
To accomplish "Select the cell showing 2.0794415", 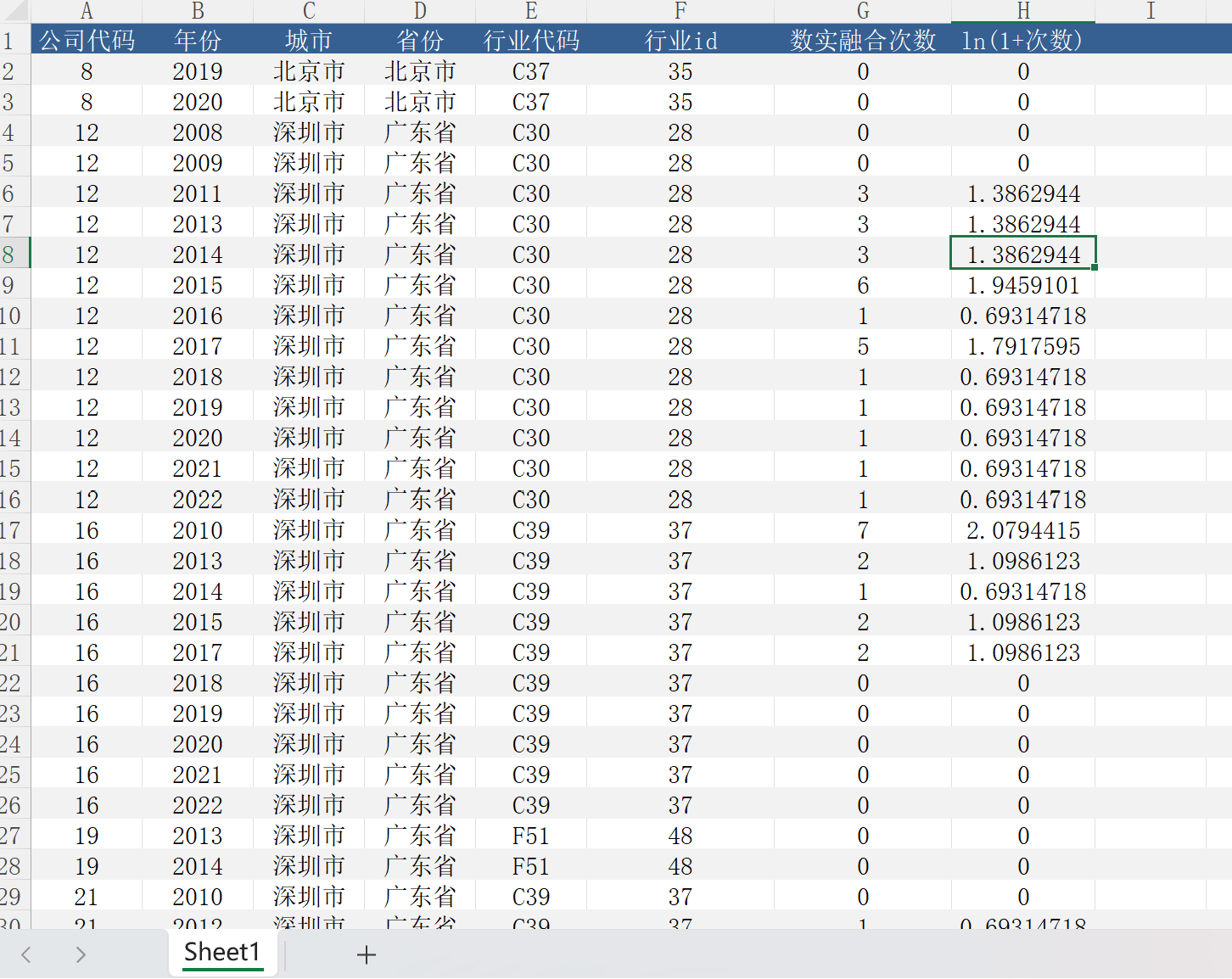I will click(1023, 530).
